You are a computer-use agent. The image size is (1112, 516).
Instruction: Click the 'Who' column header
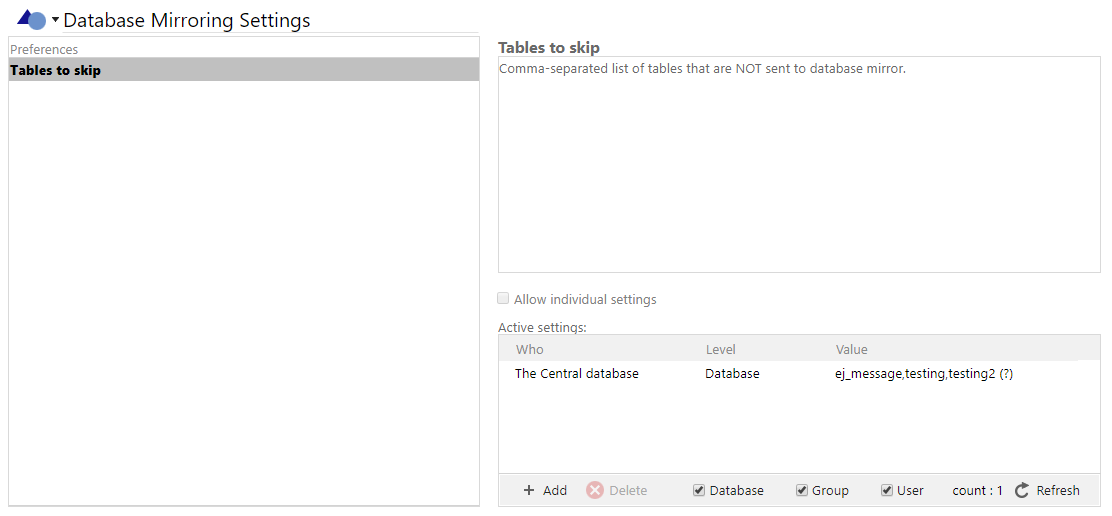click(530, 349)
